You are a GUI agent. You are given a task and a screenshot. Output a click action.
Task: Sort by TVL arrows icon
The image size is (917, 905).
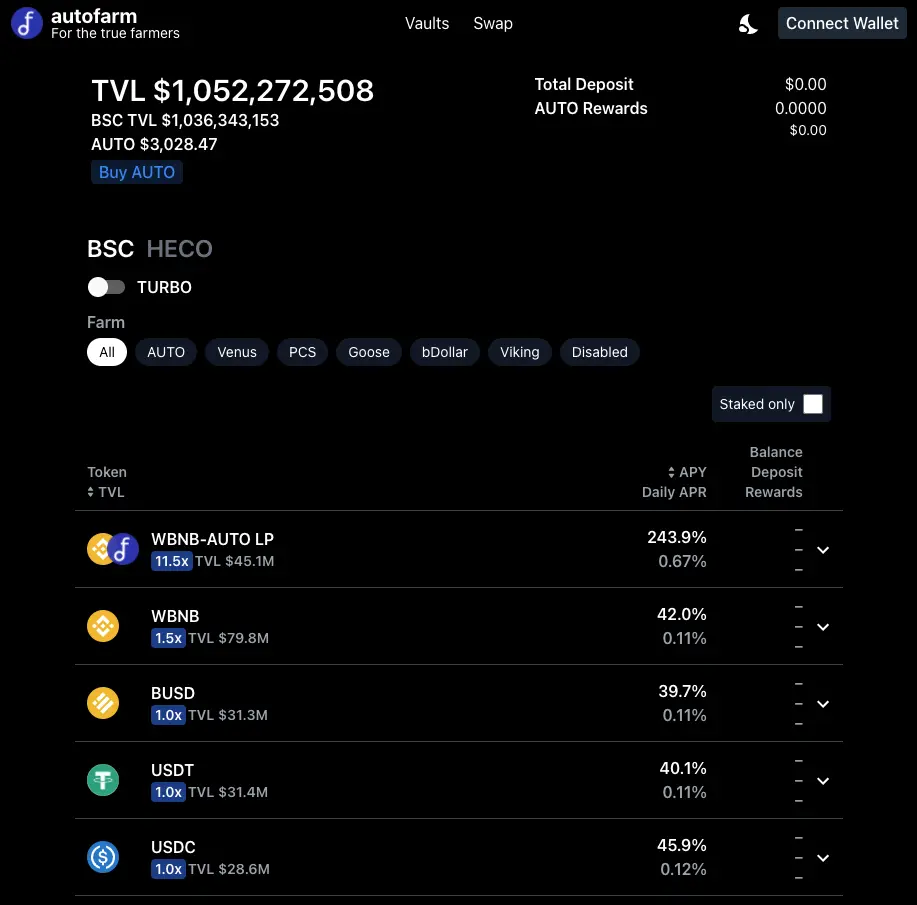point(91,492)
